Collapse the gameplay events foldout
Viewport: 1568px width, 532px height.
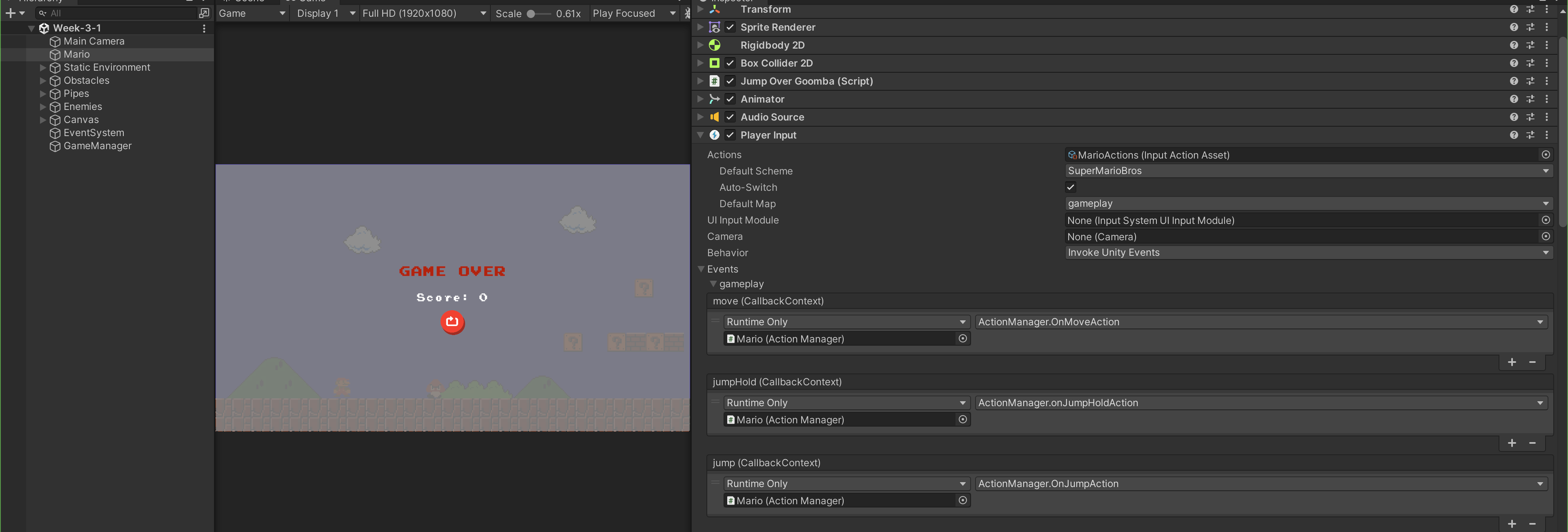[x=713, y=284]
